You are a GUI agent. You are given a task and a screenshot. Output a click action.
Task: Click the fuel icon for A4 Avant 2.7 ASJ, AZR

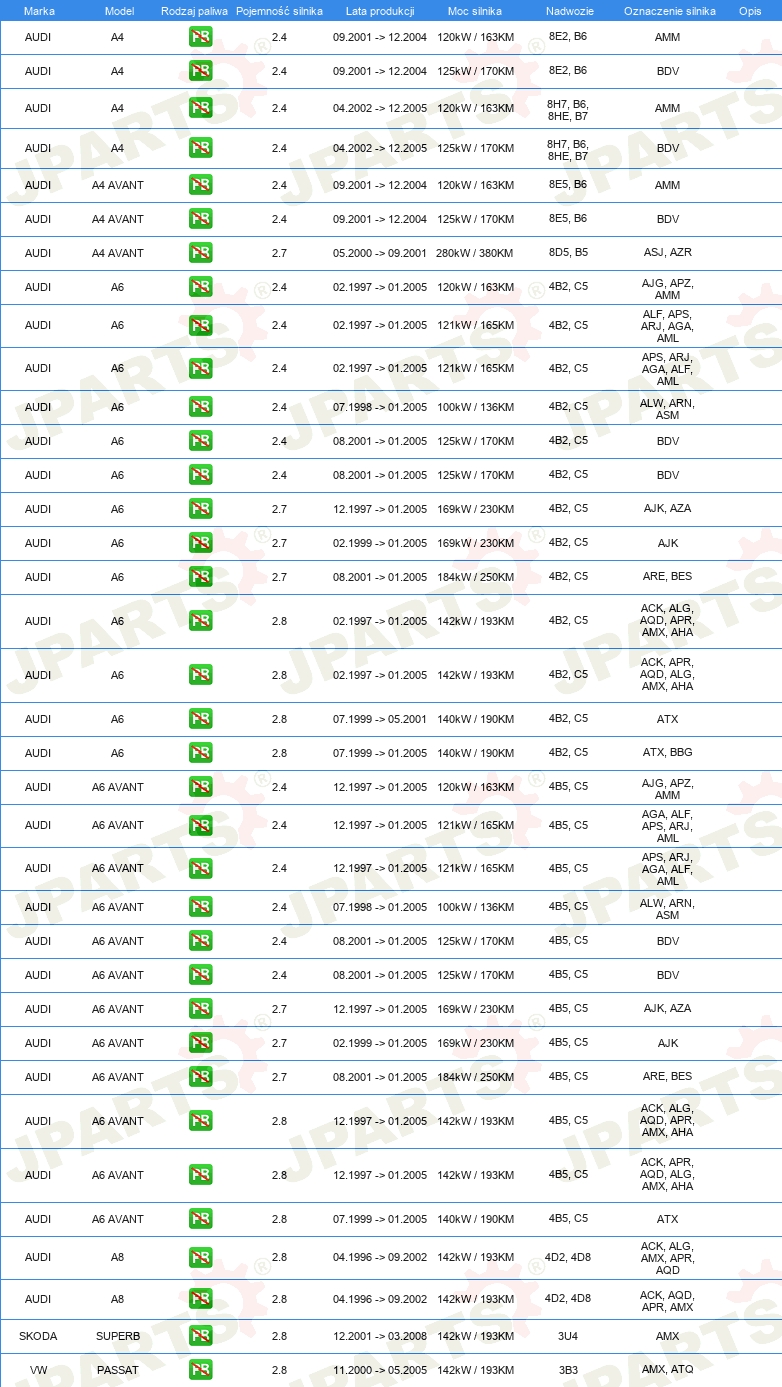pyautogui.click(x=201, y=253)
